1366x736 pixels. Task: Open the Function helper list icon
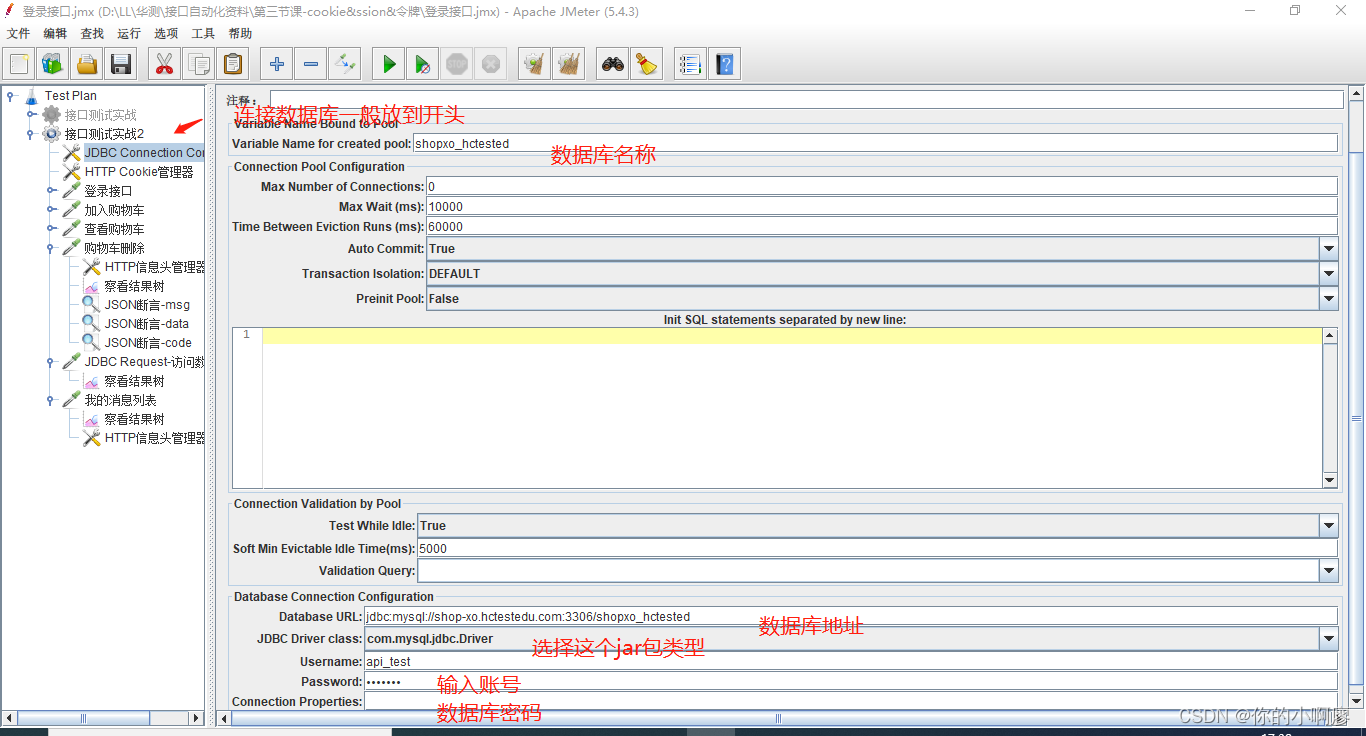tap(690, 65)
